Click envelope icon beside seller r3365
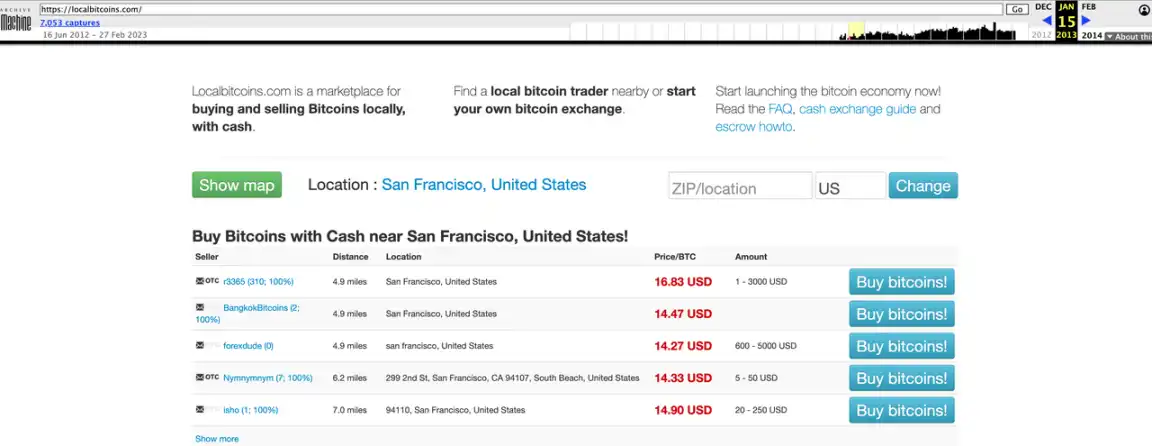Image resolution: width=1152 pixels, height=446 pixels. [199, 281]
